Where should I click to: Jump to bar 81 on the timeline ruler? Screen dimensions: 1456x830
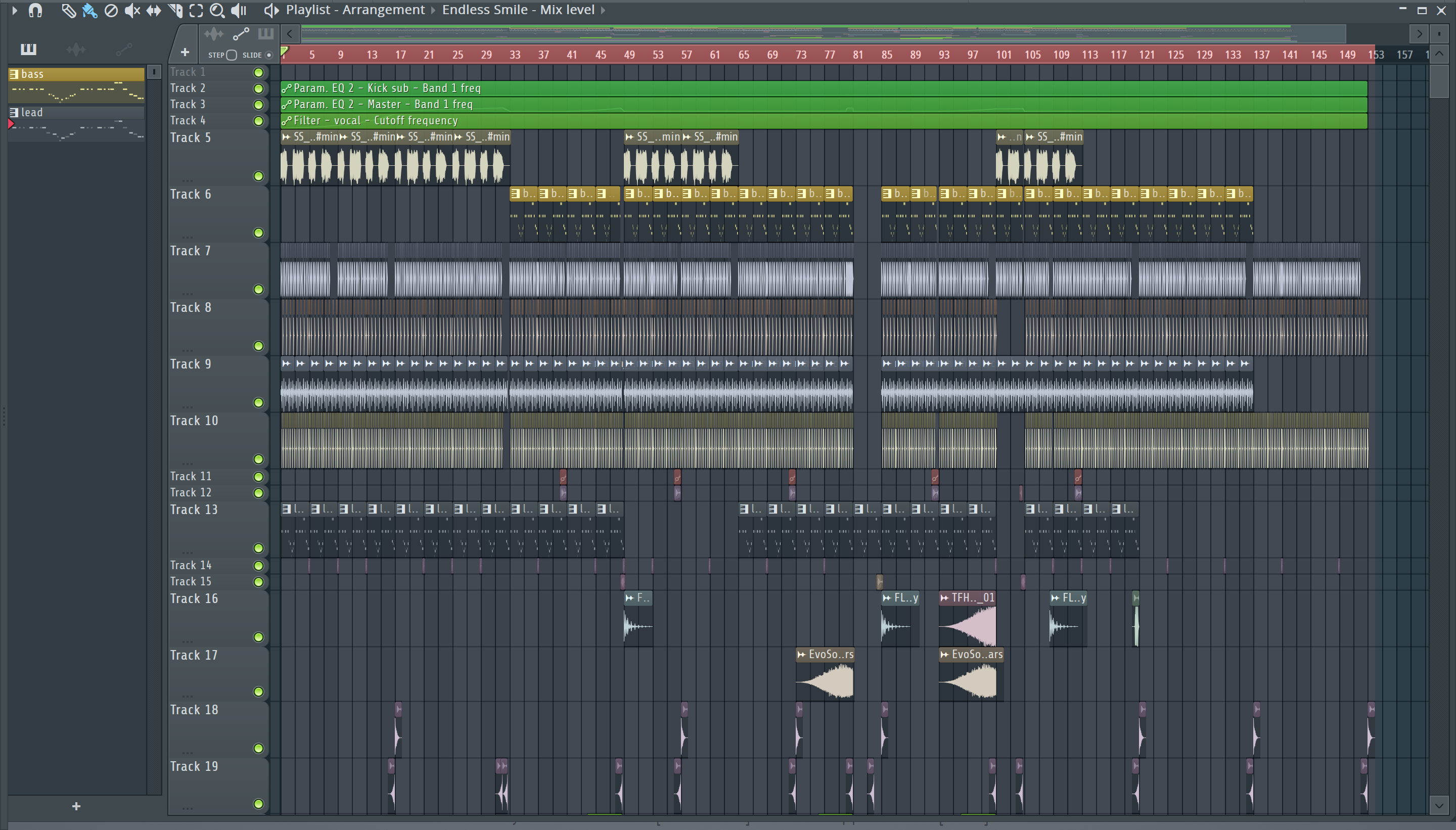858,55
